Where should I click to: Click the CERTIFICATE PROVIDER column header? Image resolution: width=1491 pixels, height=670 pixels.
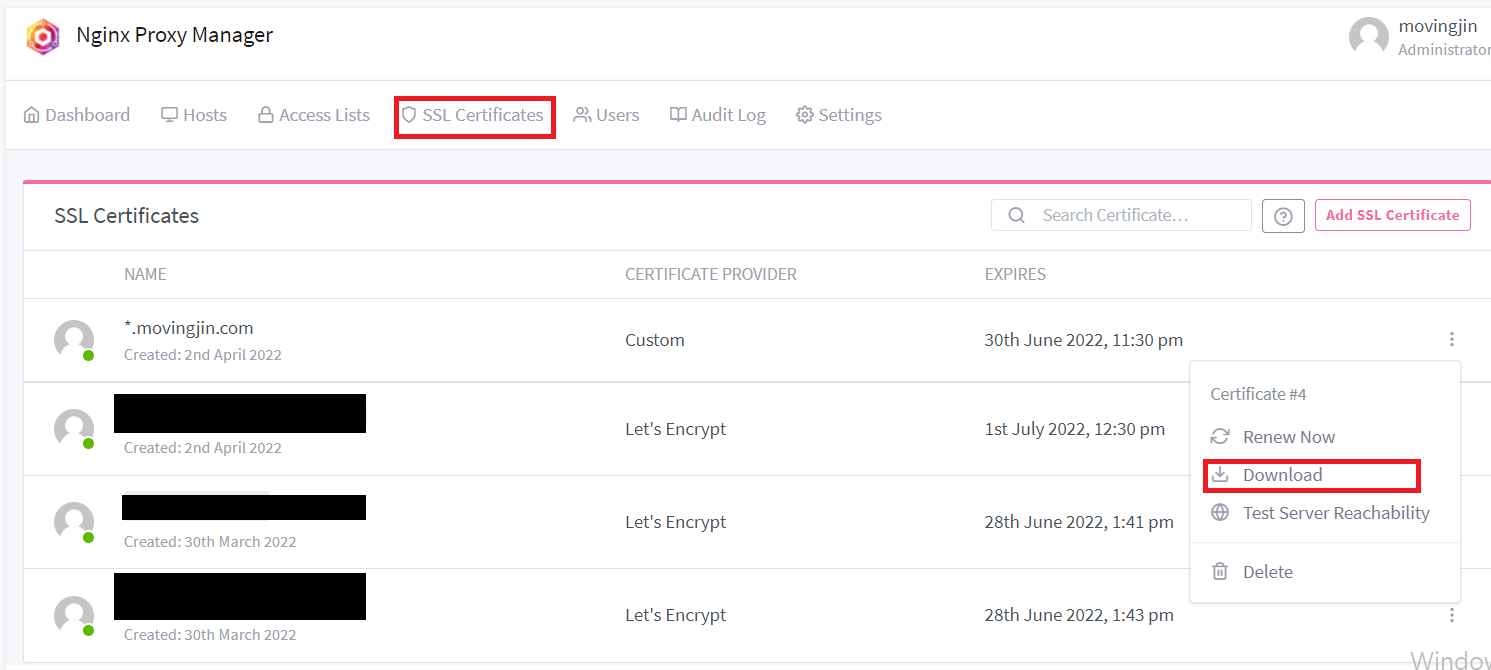click(x=711, y=274)
